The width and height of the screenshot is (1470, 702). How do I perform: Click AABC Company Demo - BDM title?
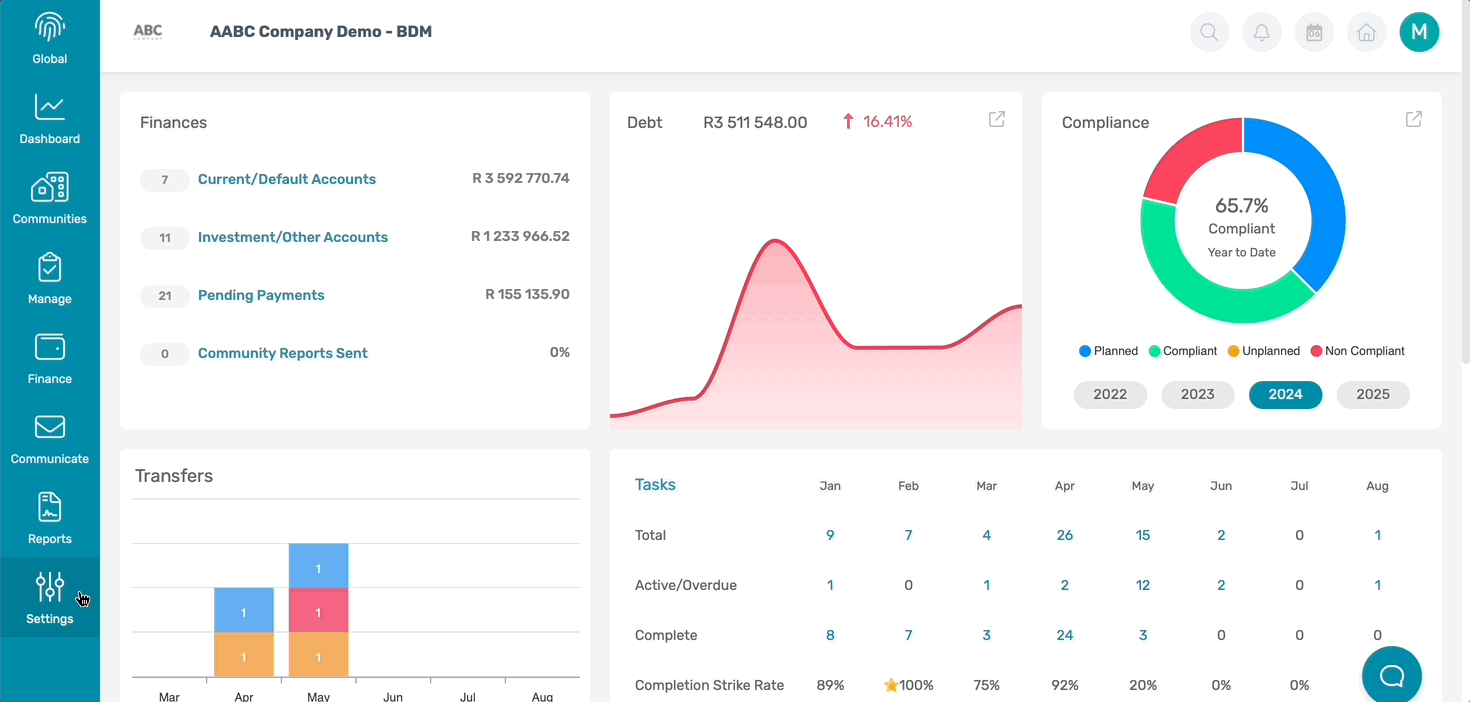click(321, 31)
